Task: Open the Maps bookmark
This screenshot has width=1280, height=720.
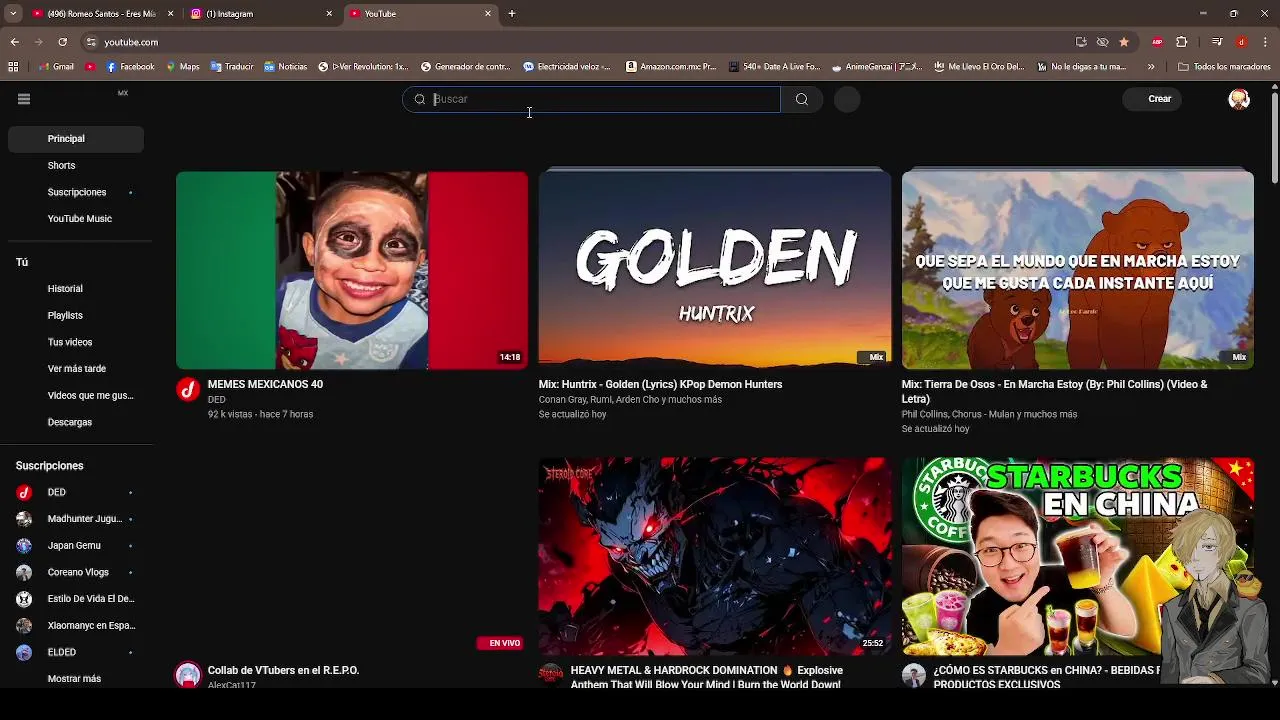Action: tap(183, 67)
